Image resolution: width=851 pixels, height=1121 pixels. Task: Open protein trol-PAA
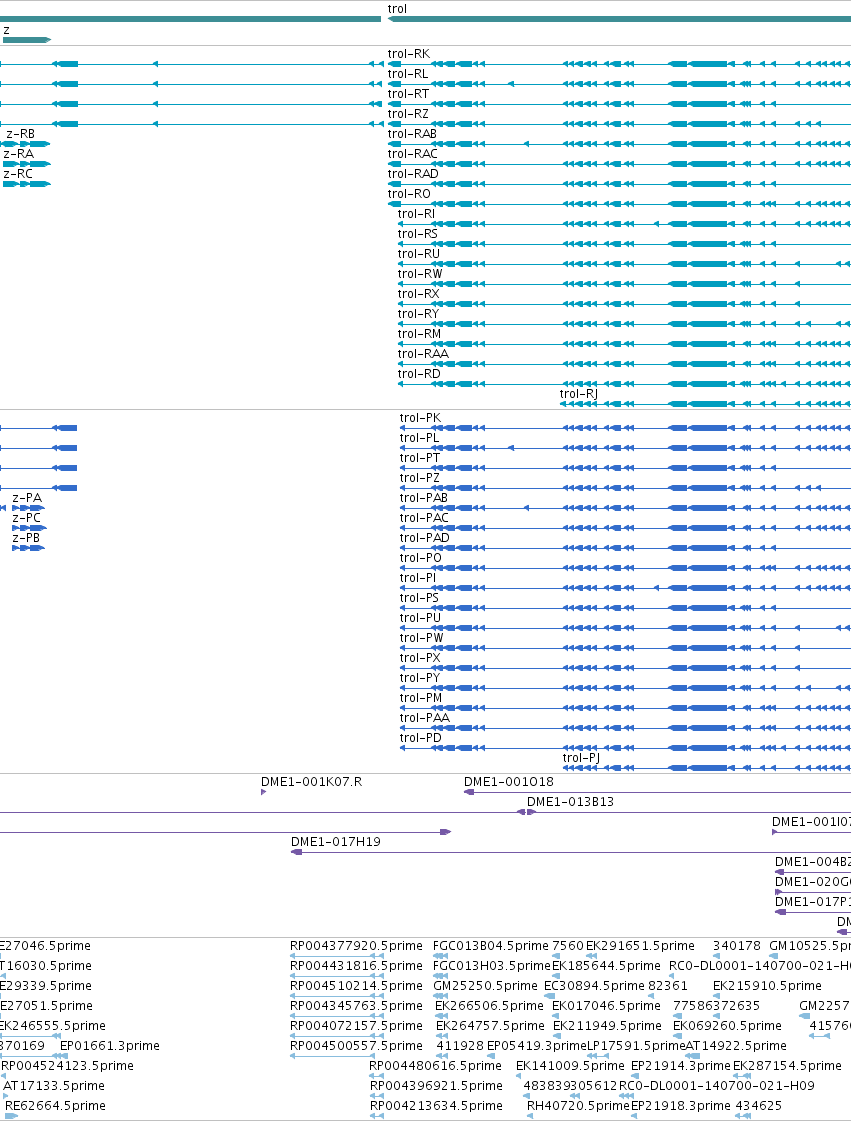[x=425, y=718]
